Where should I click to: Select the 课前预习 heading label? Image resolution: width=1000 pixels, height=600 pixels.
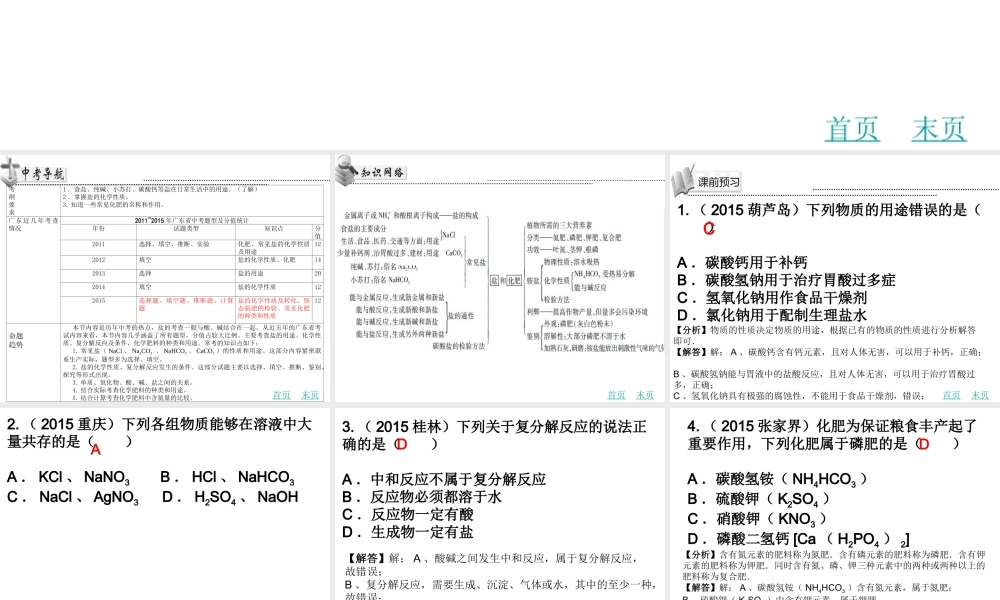pos(719,182)
